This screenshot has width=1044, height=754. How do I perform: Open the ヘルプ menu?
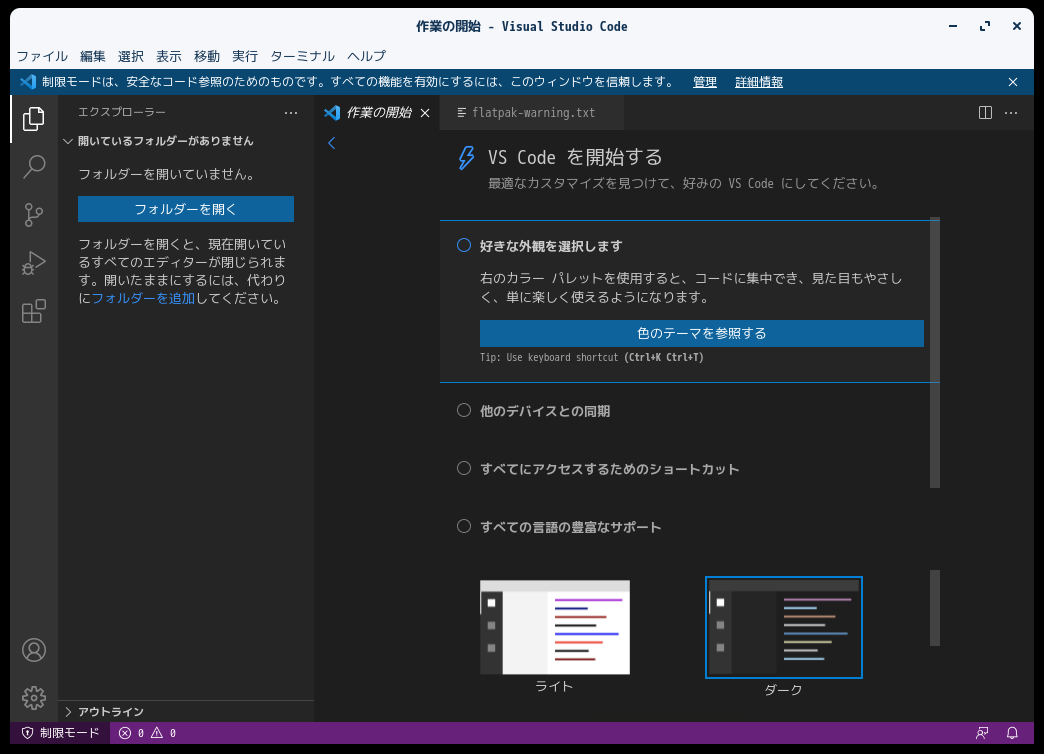click(366, 56)
